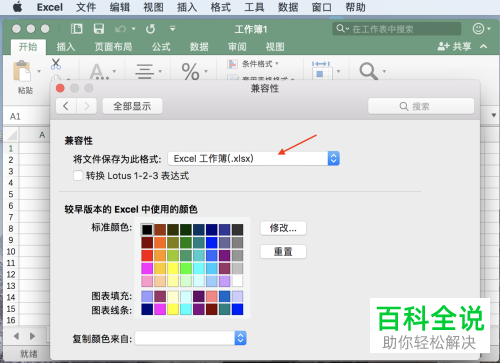Image resolution: width=500 pixels, height=363 pixels.
Task: Select the black standard color swatch
Action: click(x=147, y=230)
